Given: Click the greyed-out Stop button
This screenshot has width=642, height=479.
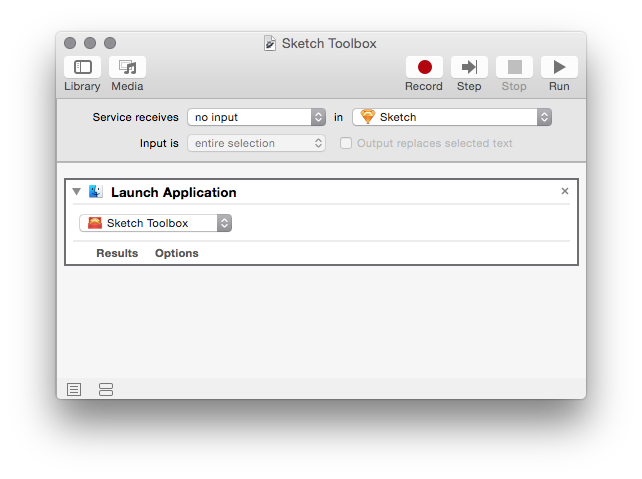Looking at the screenshot, I should 514,67.
